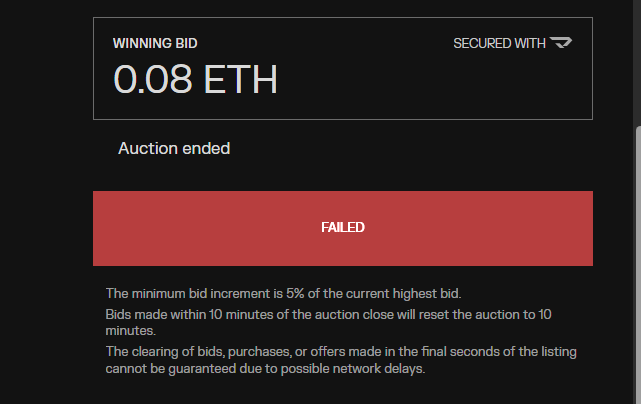Click the word minutes ending reset rule
Screen dimensions: 641x404
[130, 331]
